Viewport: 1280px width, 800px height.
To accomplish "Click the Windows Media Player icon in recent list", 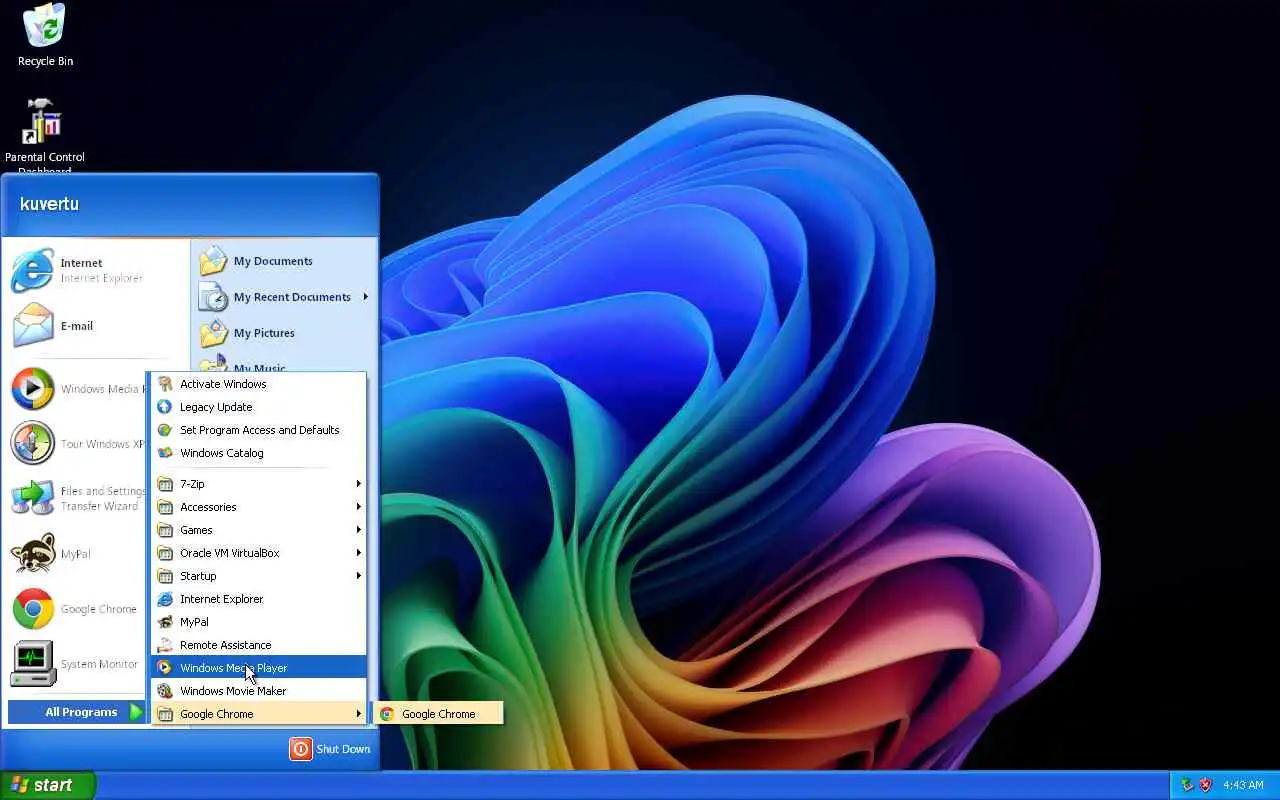I will [x=32, y=389].
